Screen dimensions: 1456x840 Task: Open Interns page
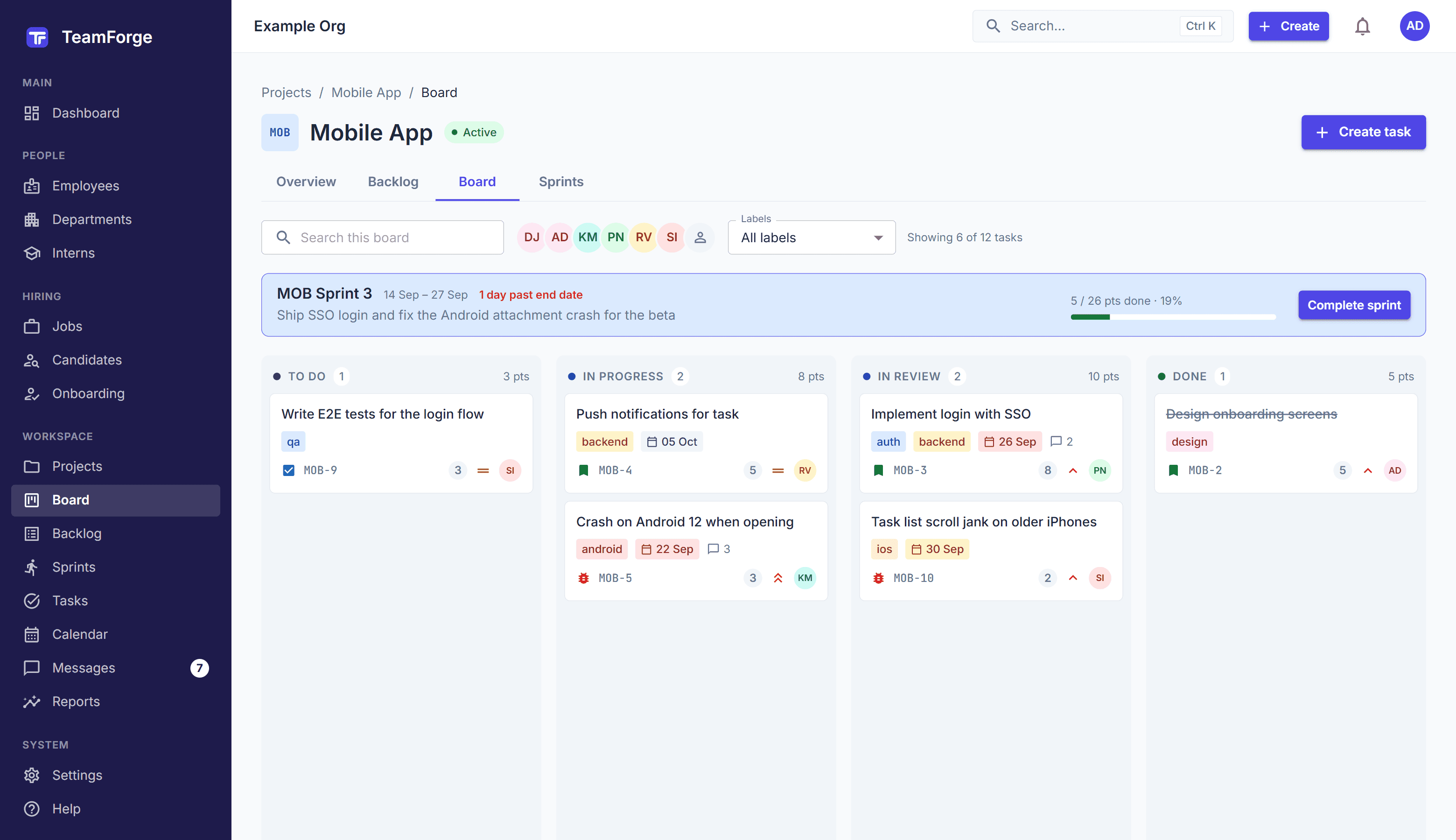(x=115, y=252)
